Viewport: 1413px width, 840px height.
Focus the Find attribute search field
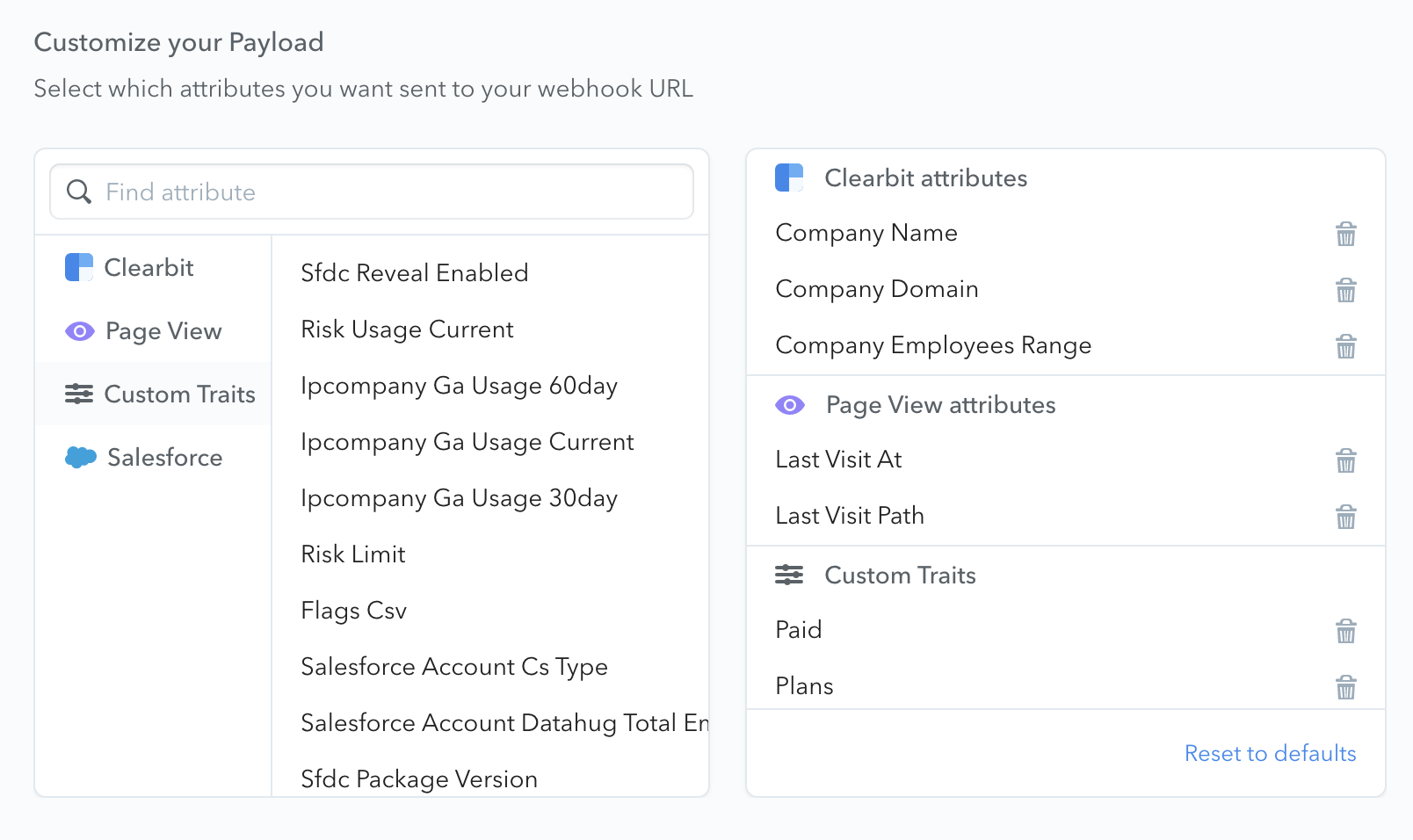[372, 192]
